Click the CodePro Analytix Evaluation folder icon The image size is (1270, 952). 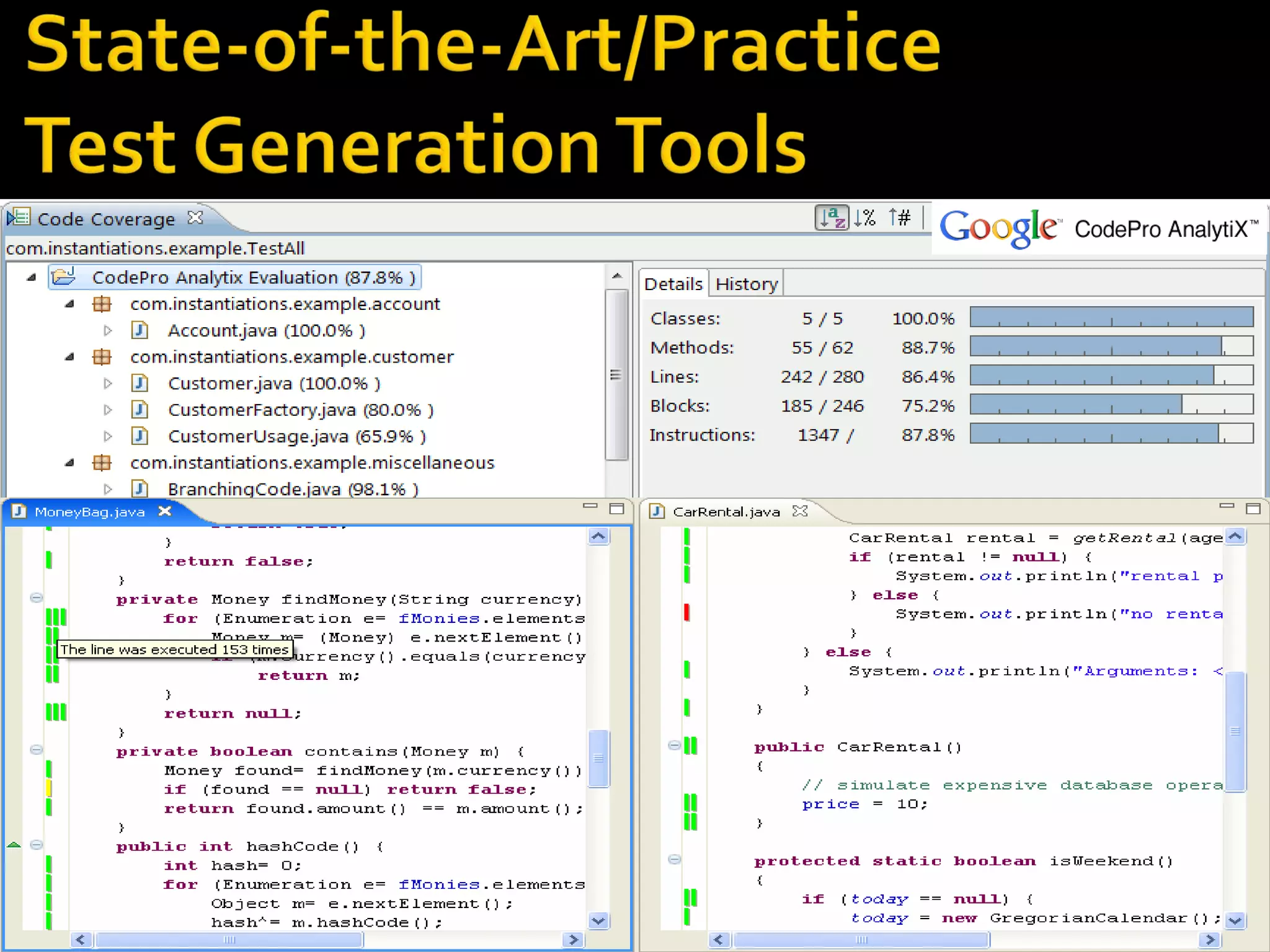click(64, 276)
